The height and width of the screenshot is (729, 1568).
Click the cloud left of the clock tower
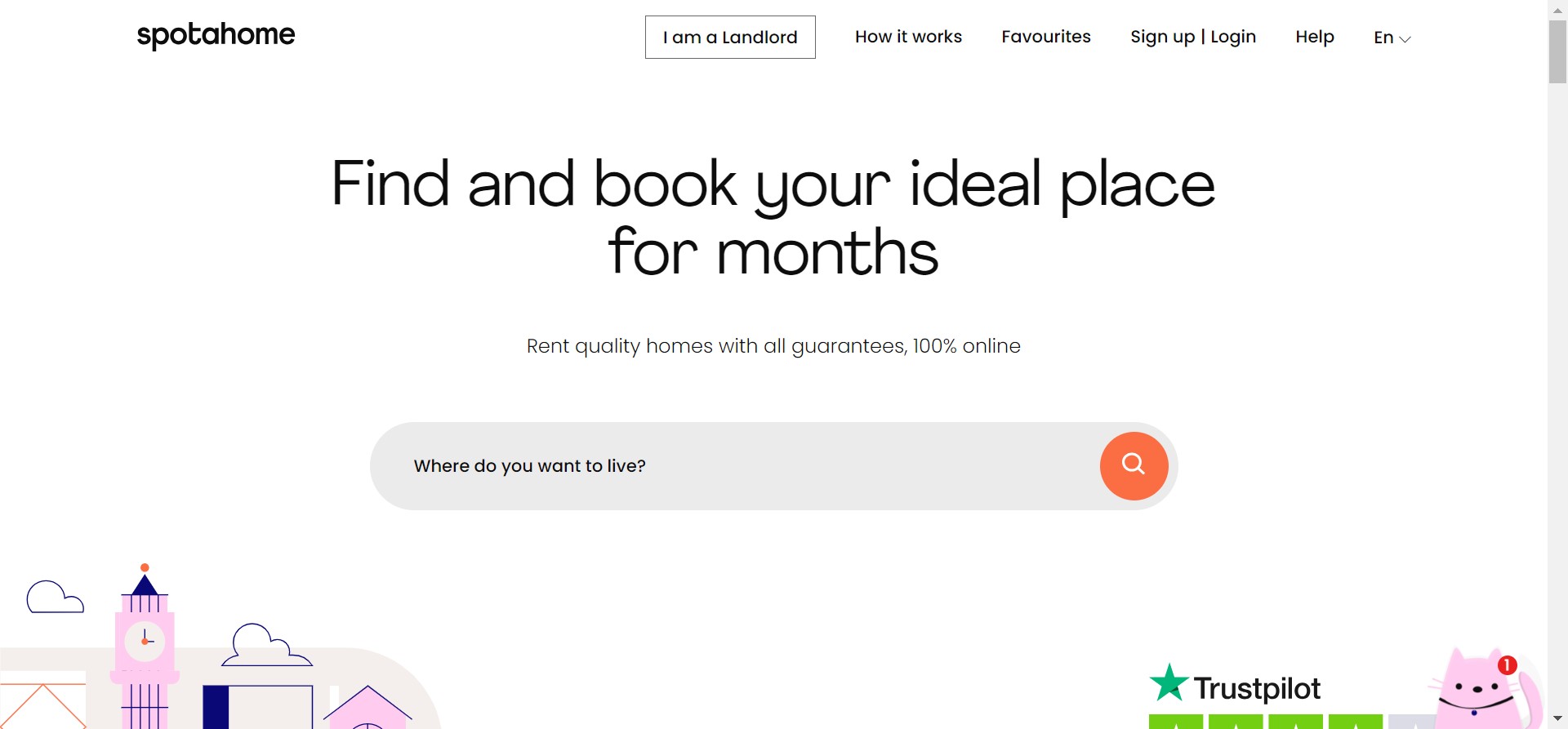(x=55, y=598)
